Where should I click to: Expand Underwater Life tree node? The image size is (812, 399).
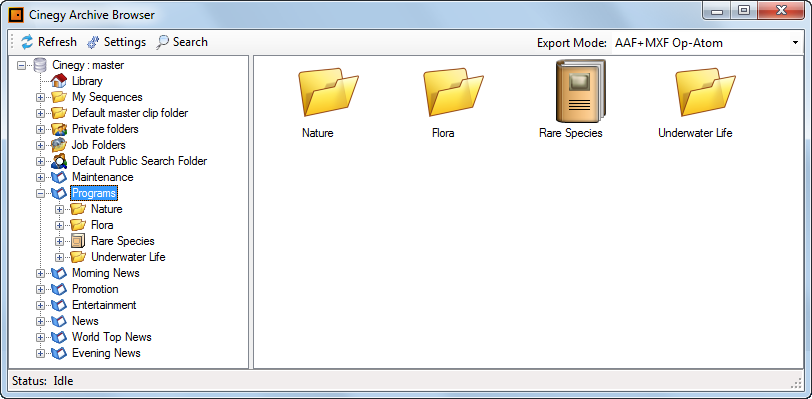pyautogui.click(x=60, y=258)
